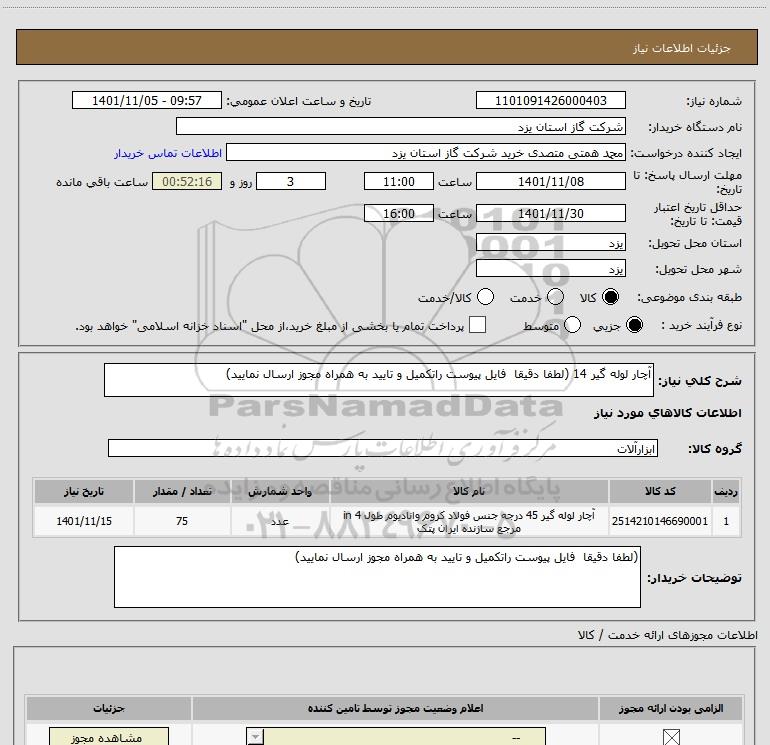Open اطلاعات تماس خریدار link
The height and width of the screenshot is (745, 770).
pos(168,153)
